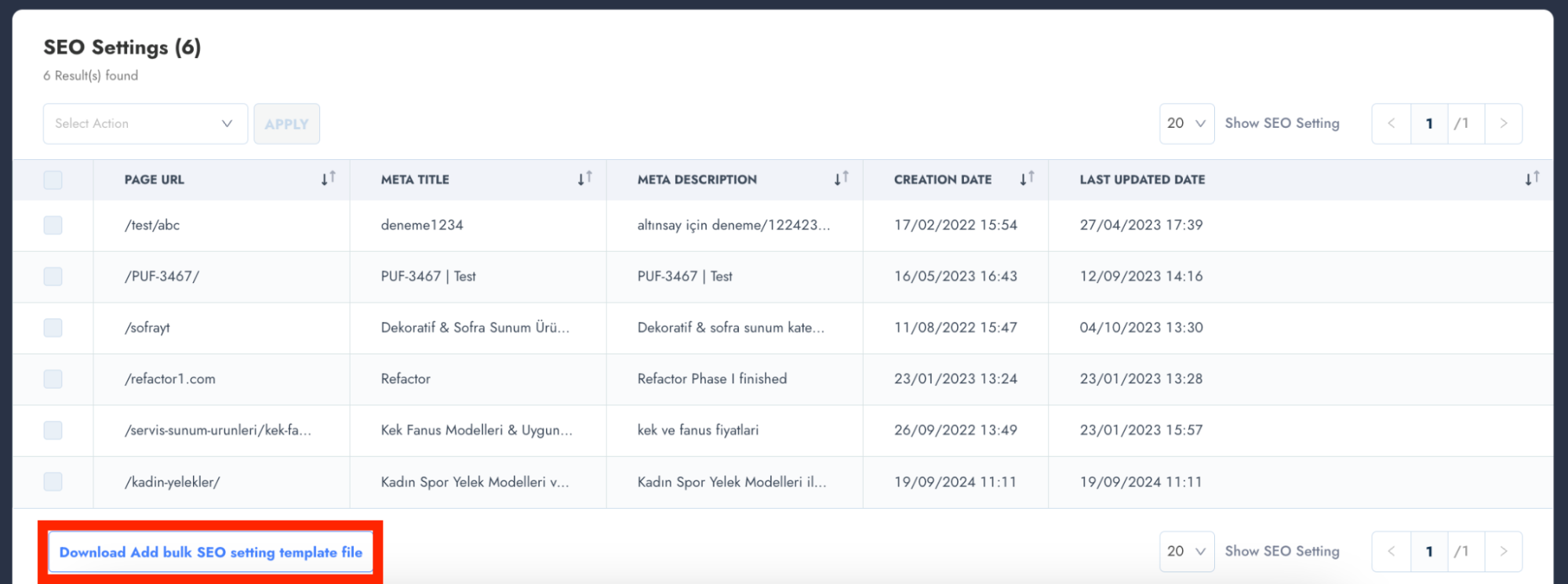The image size is (1568, 584).
Task: Toggle the select-all checkbox in header
Action: 53,180
